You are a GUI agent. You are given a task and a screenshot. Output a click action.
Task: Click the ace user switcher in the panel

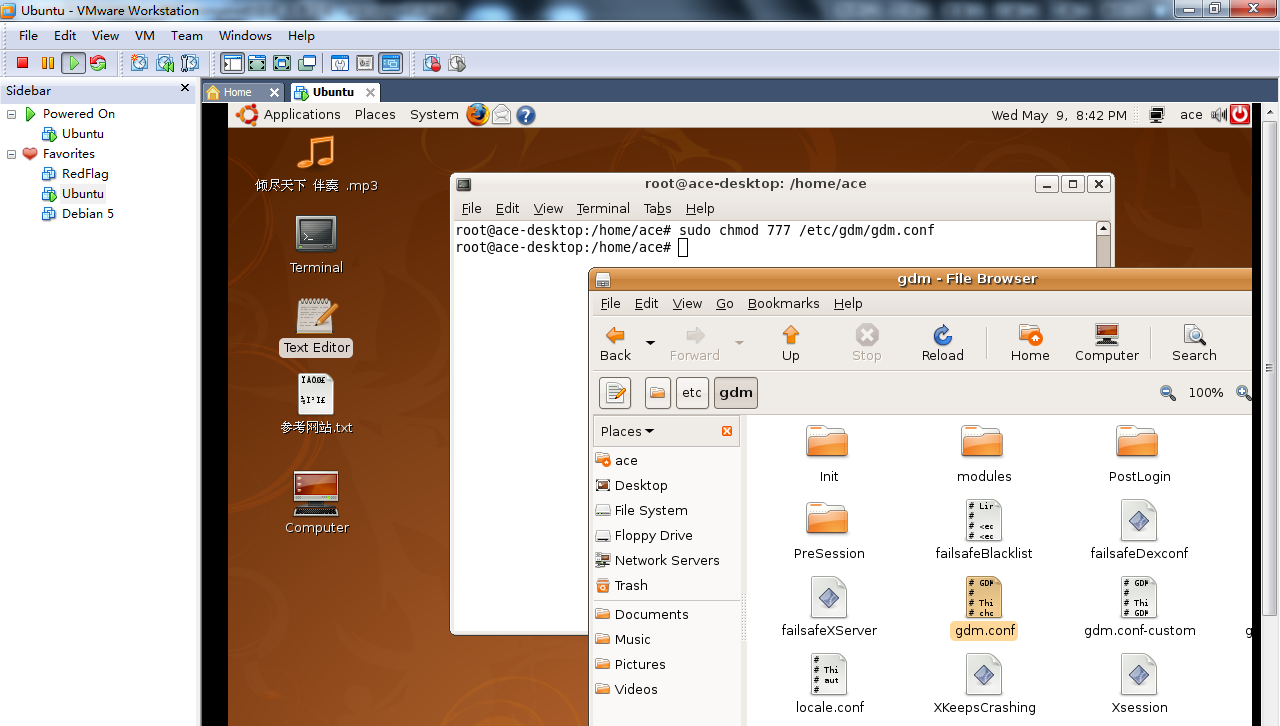click(x=1191, y=114)
